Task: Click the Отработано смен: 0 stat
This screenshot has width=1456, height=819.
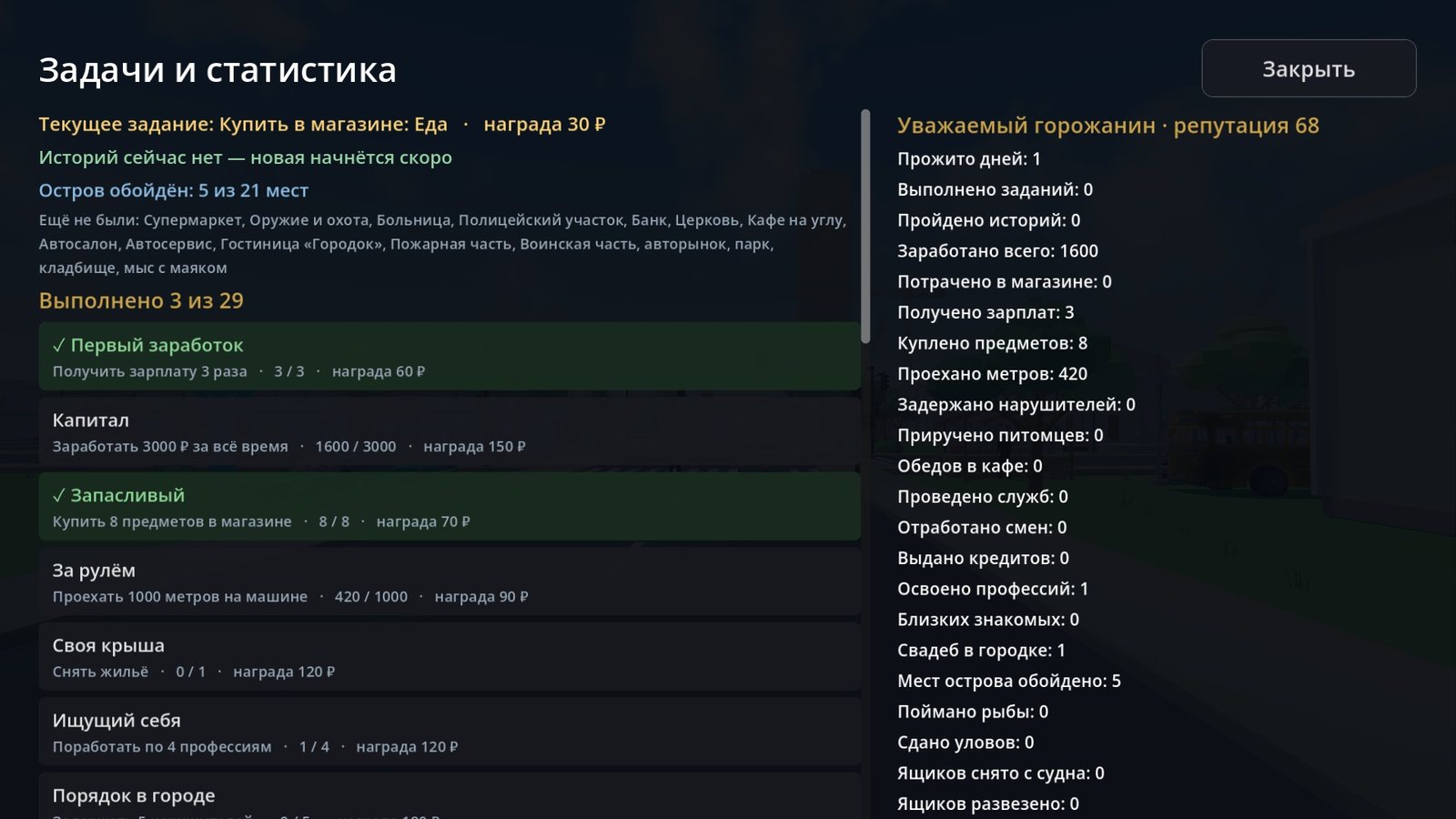Action: point(982,528)
